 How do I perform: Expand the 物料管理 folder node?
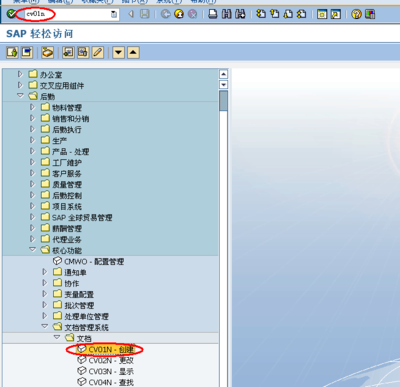(32, 107)
